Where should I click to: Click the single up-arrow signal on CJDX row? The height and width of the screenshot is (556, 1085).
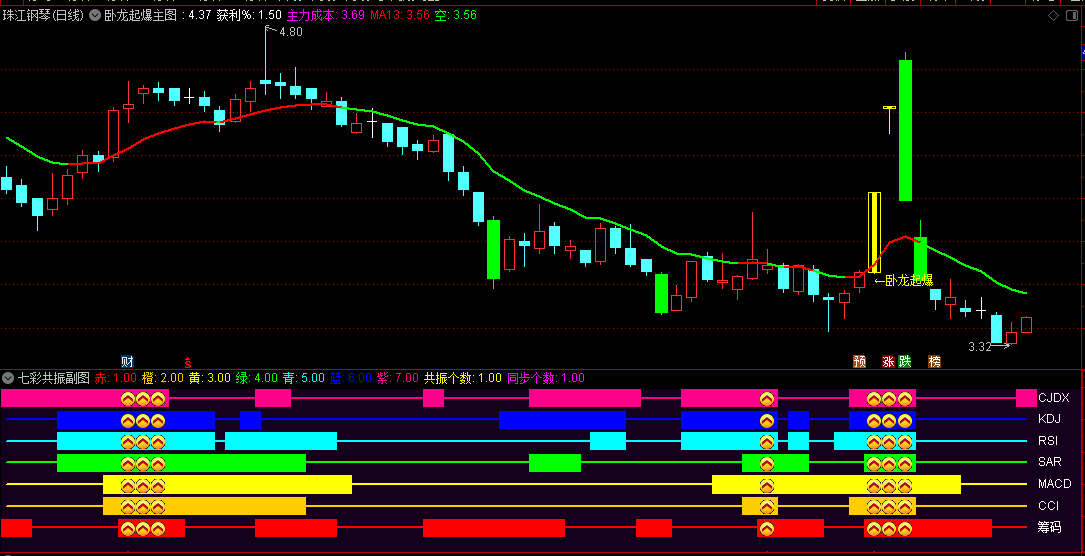tap(766, 398)
